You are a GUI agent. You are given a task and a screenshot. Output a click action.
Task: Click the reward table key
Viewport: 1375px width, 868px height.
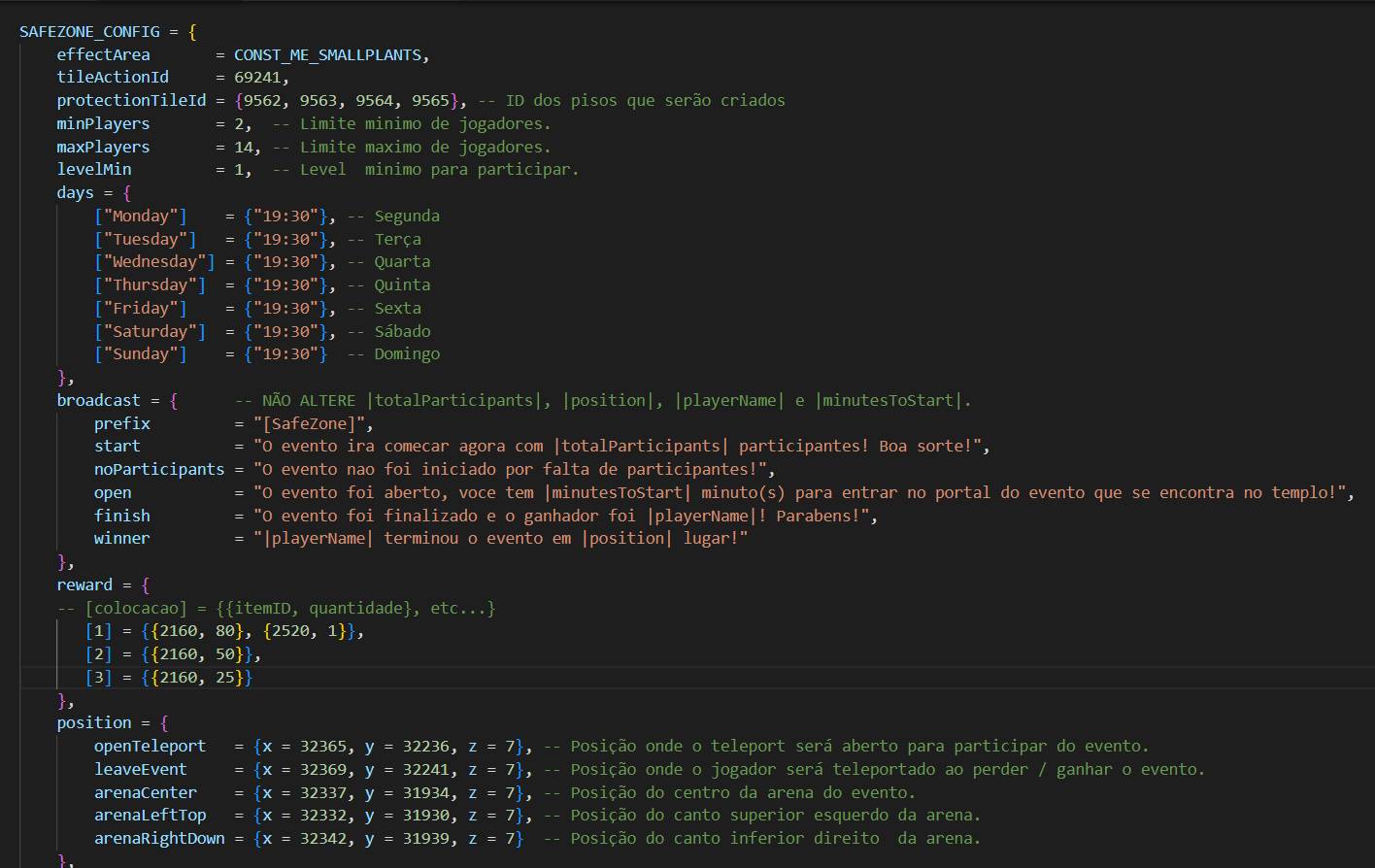click(x=84, y=585)
